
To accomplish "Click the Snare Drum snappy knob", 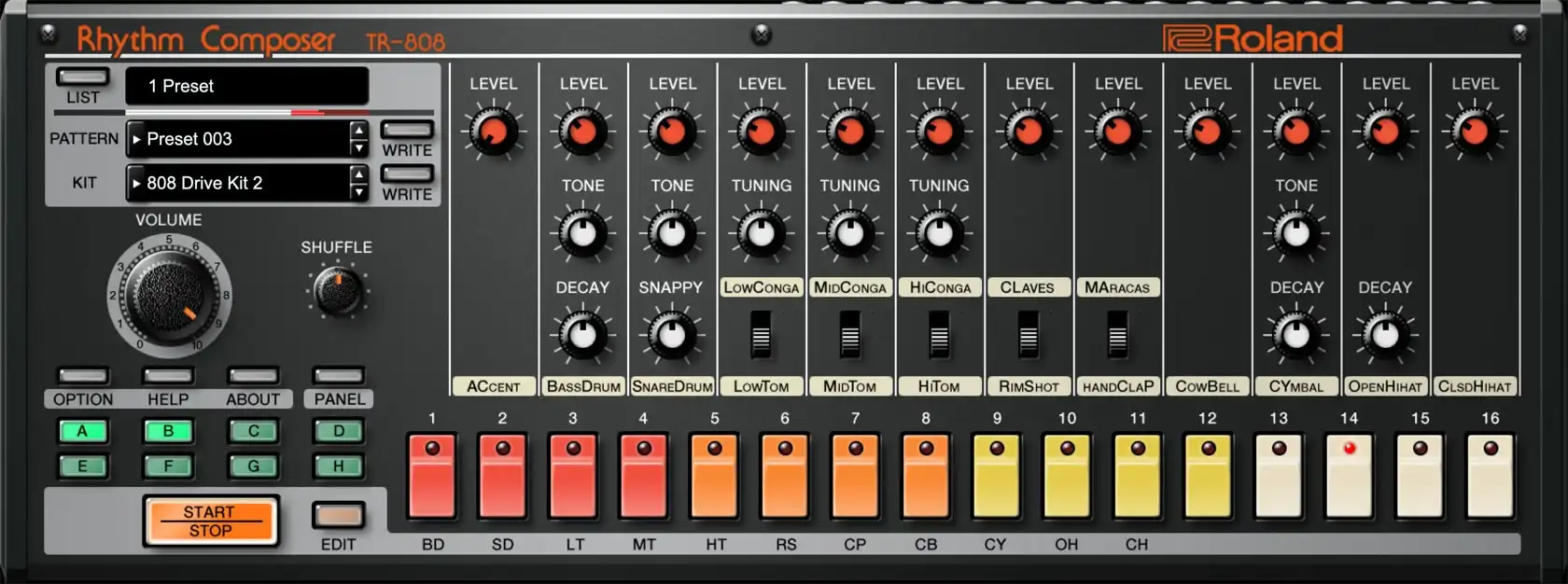I will tap(671, 335).
